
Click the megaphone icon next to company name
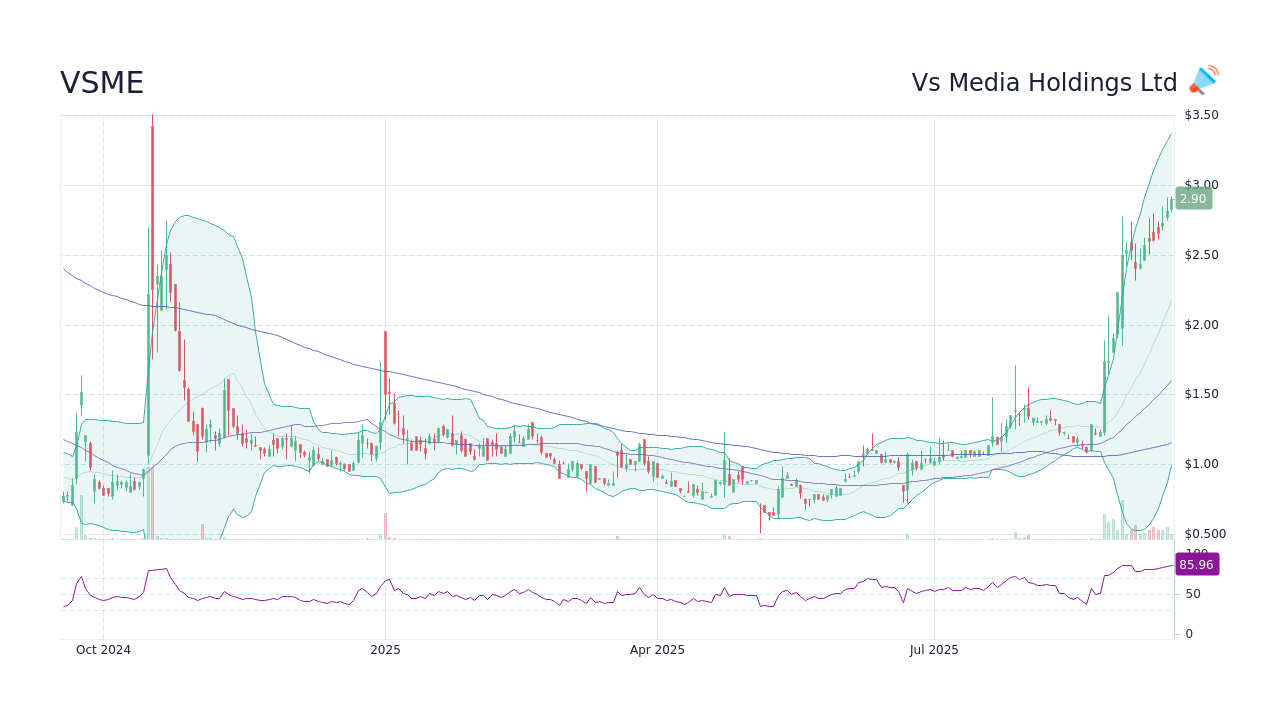pyautogui.click(x=1201, y=79)
